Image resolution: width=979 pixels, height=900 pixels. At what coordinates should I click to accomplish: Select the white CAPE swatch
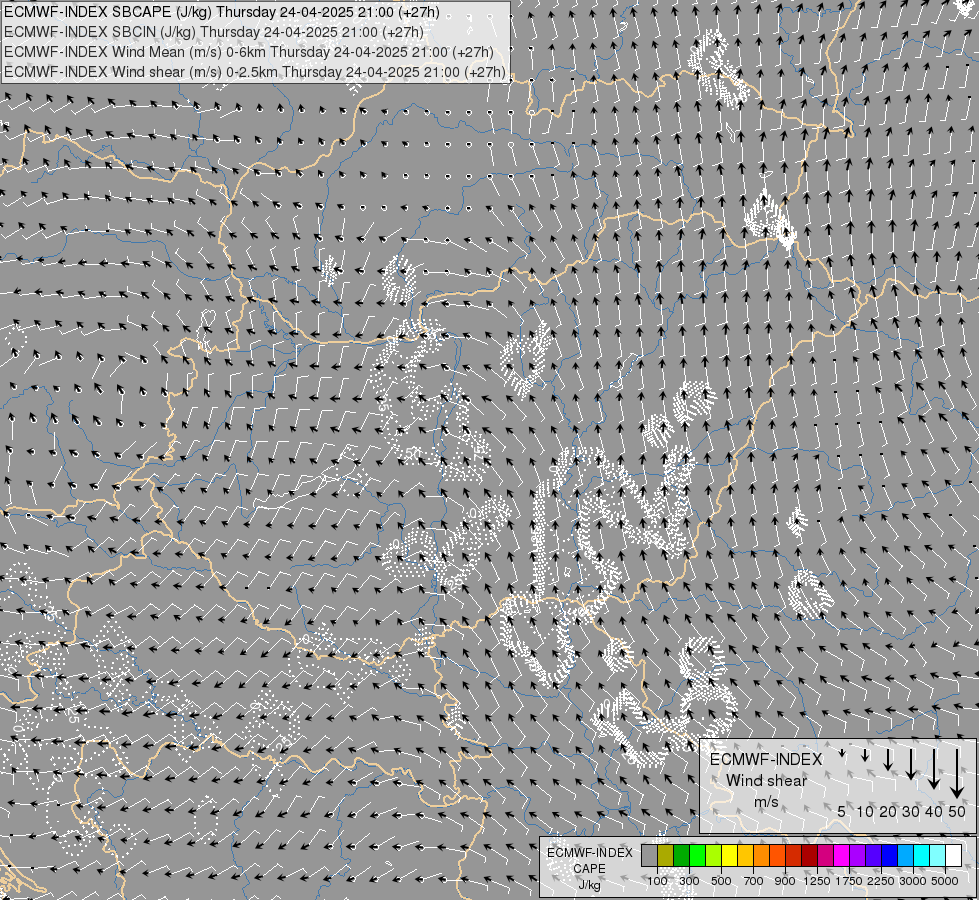[x=954, y=856]
